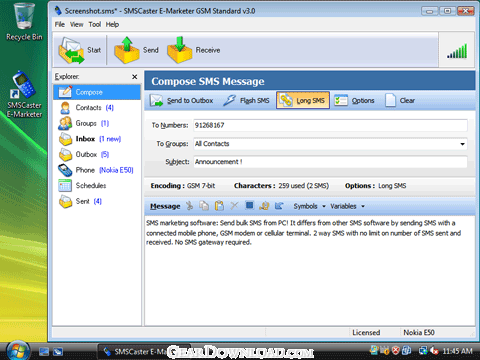This screenshot has width=480, height=360.
Task: Click the Copy icon in Message toolbar
Action: 204,206
